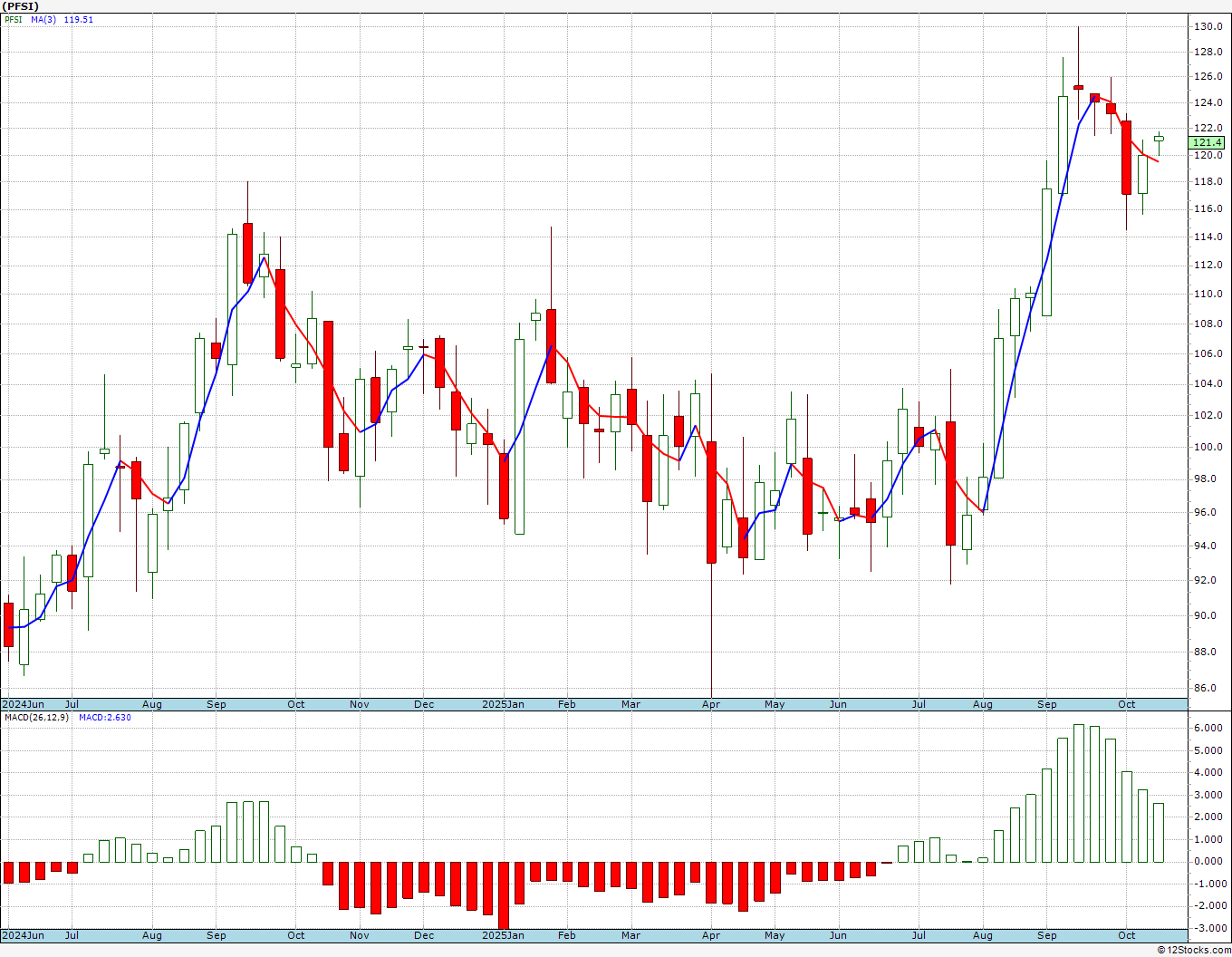The height and width of the screenshot is (957, 1232).
Task: Pick the "126.0" price axis label
Action: tap(1208, 77)
